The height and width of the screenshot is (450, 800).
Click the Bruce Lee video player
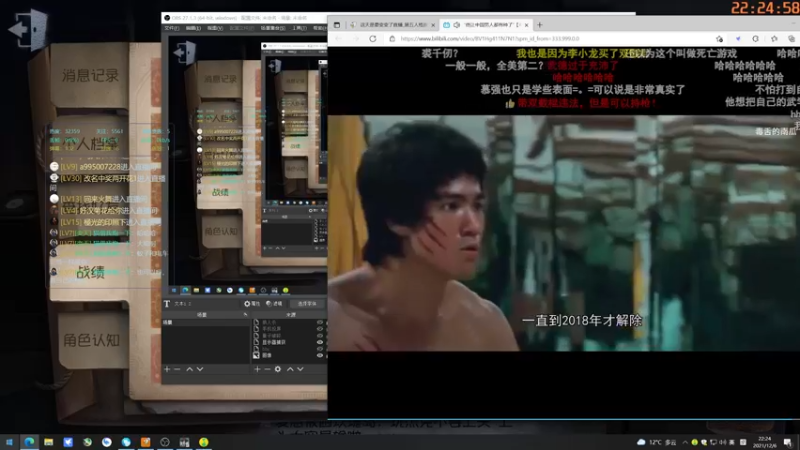coord(563,233)
